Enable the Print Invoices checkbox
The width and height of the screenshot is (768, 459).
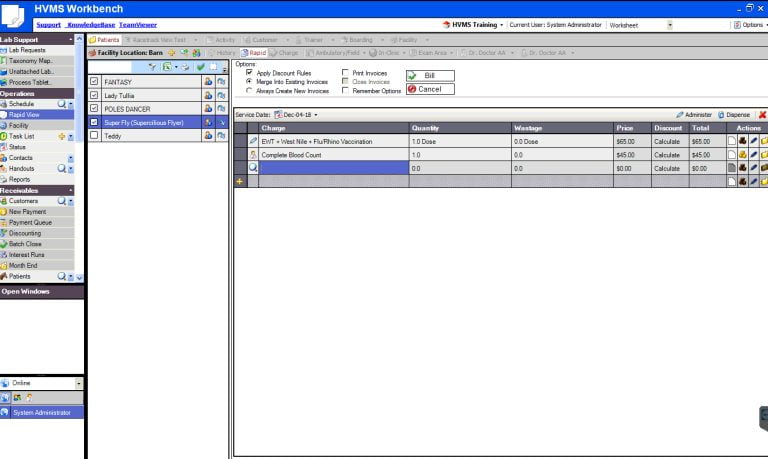pyautogui.click(x=345, y=73)
